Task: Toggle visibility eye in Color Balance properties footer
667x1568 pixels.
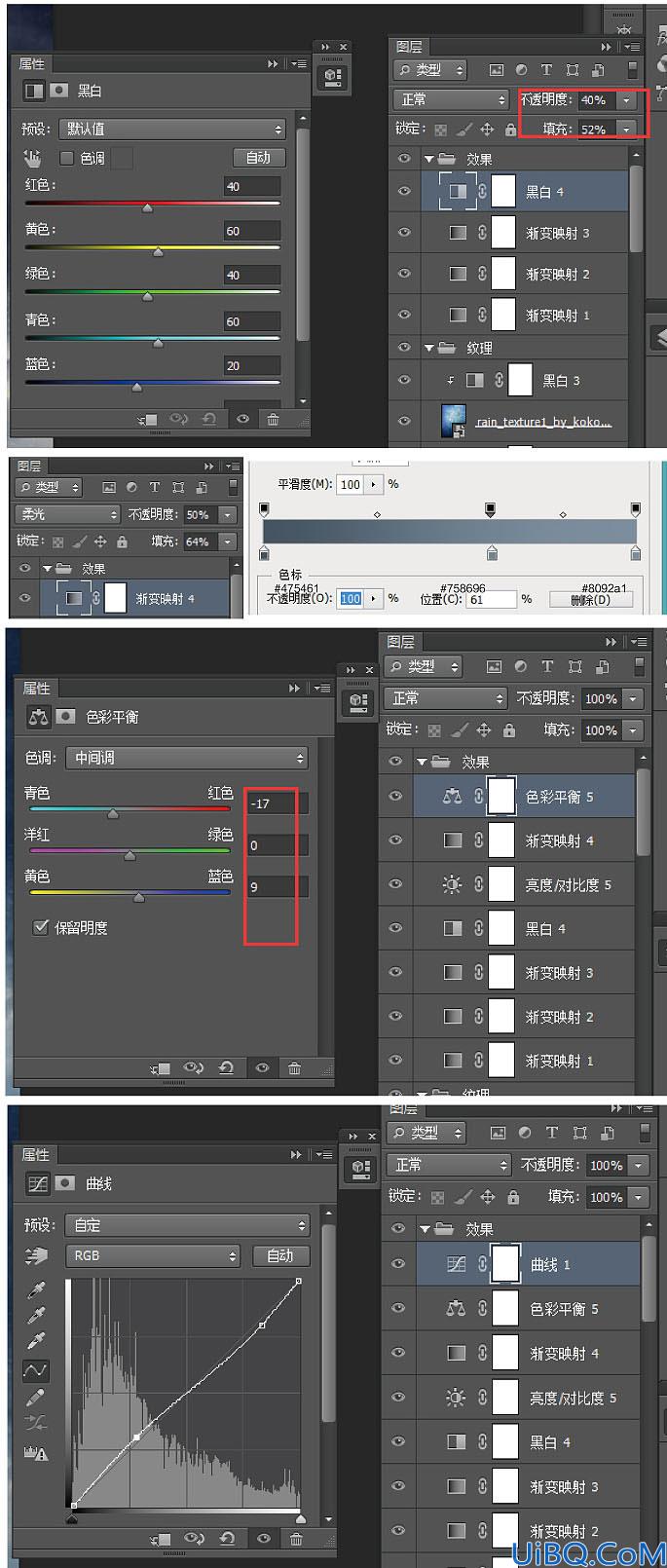Action: pos(262,1068)
